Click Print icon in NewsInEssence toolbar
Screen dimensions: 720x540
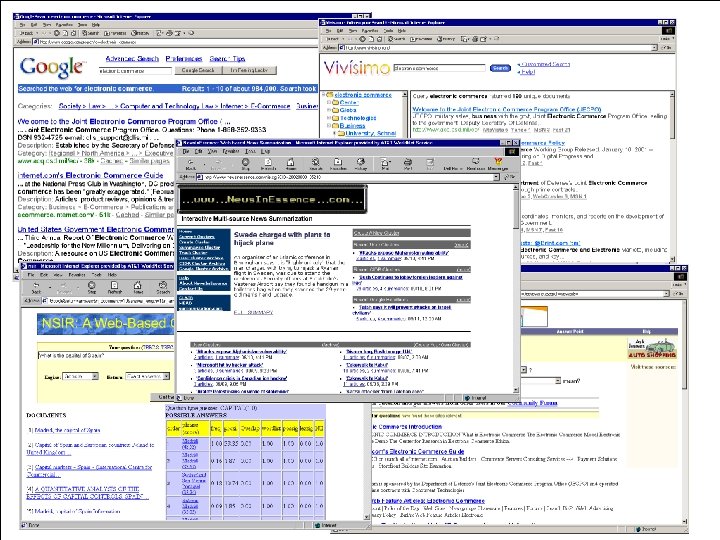click(x=407, y=163)
